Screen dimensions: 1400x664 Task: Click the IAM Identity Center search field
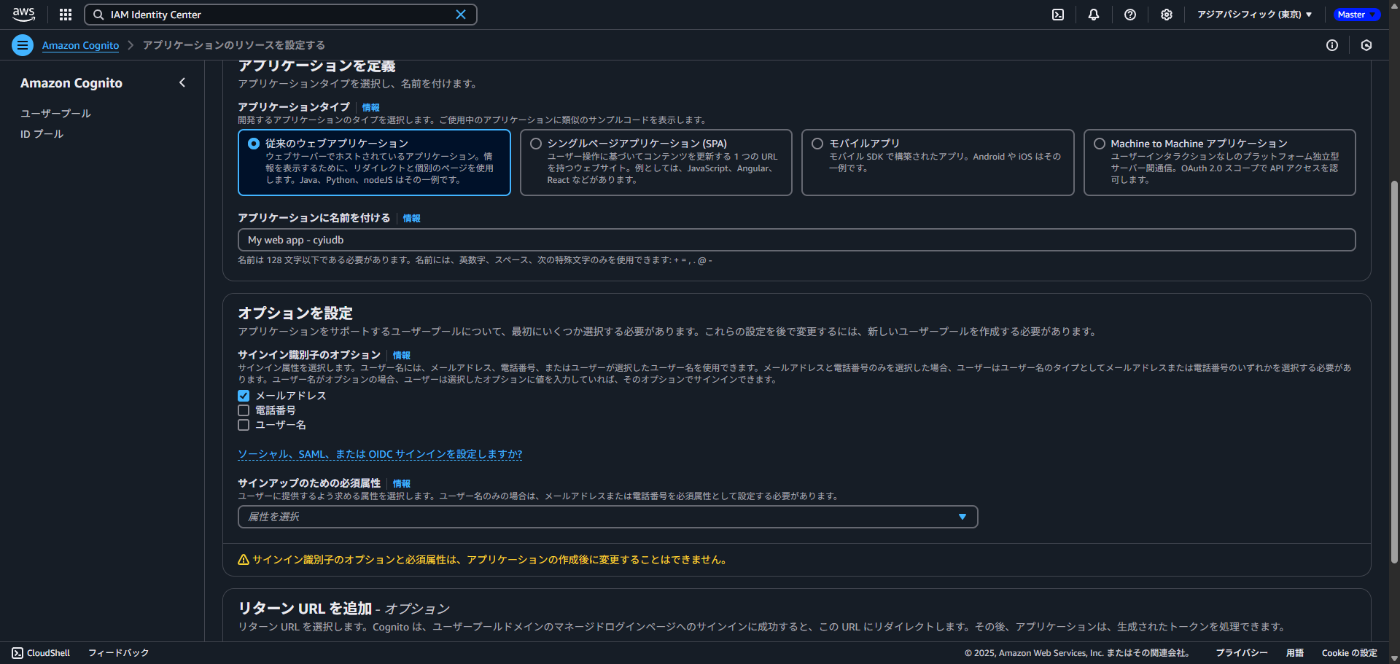pyautogui.click(x=281, y=15)
